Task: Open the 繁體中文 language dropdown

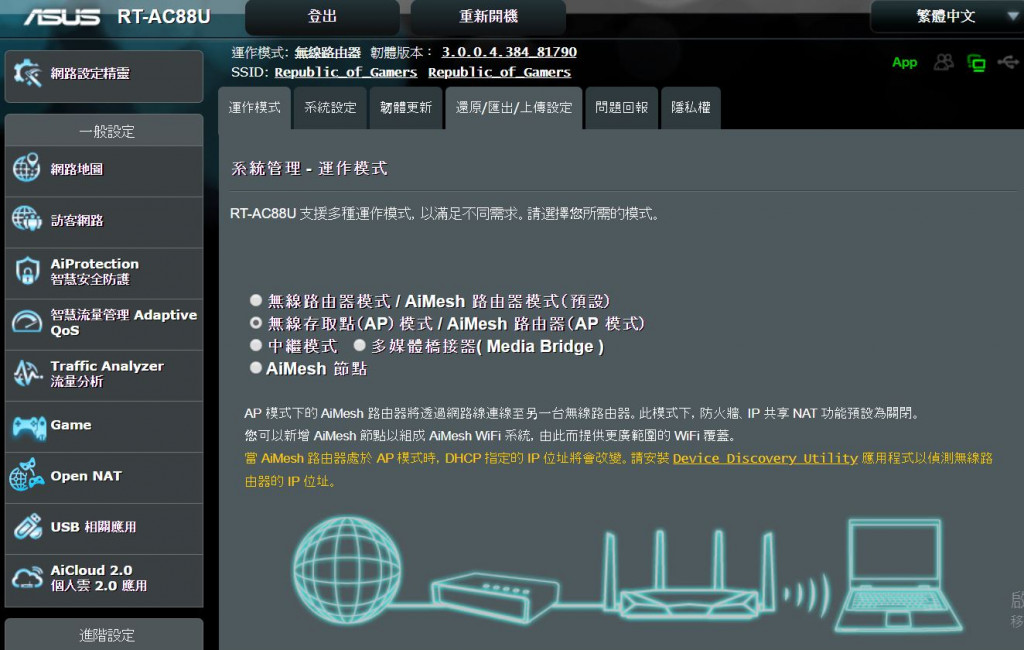Action: [x=946, y=16]
